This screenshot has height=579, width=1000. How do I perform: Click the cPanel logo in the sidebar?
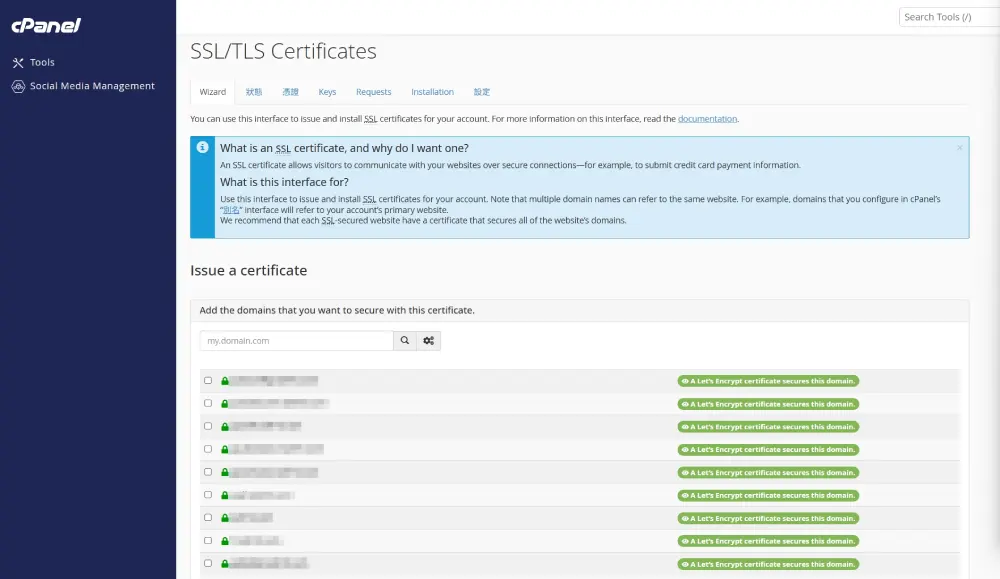coord(46,26)
